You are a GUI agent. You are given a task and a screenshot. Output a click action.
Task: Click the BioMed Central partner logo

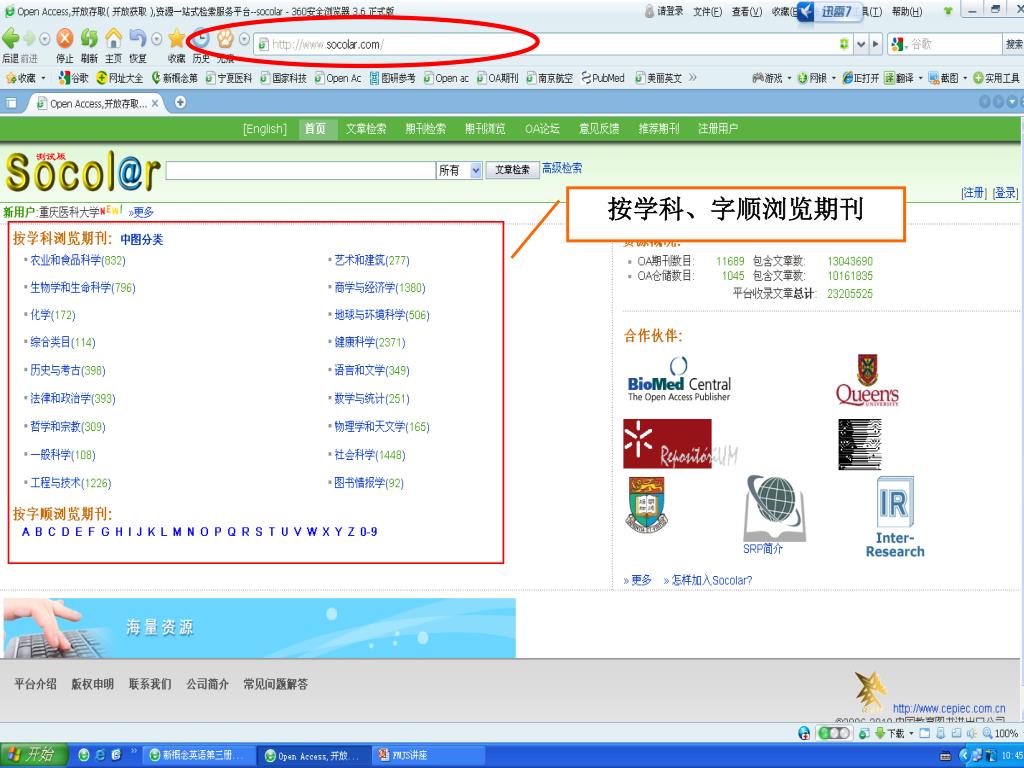tap(679, 380)
